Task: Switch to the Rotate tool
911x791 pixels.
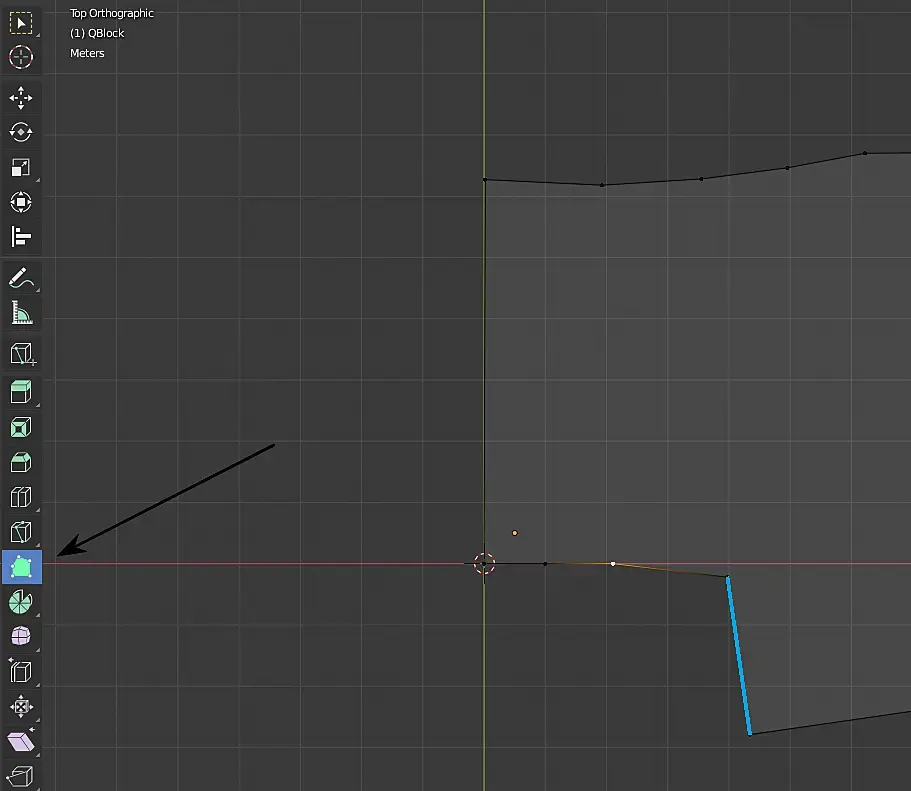Action: (21, 133)
